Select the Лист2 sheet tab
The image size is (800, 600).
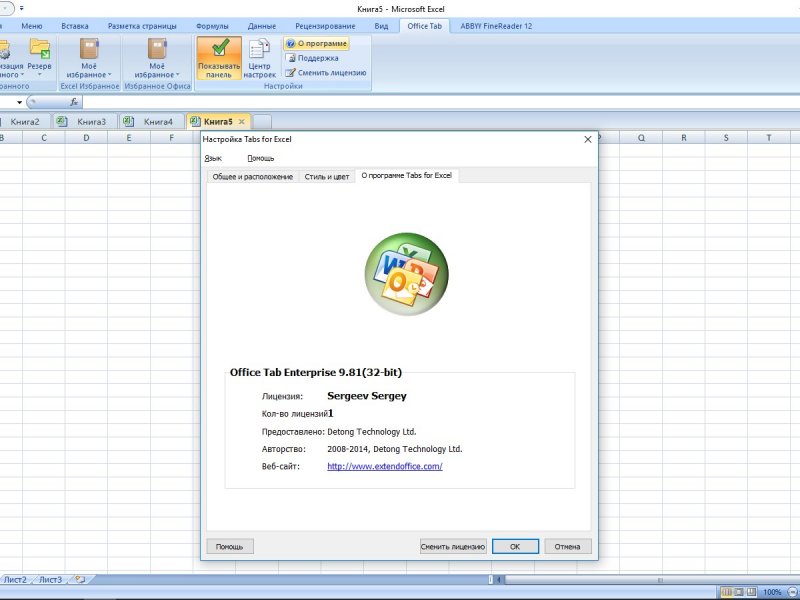pos(15,580)
